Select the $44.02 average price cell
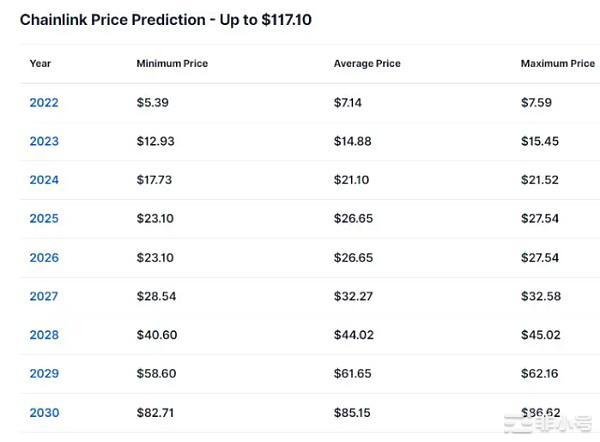The width and height of the screenshot is (600, 442). pyautogui.click(x=353, y=335)
